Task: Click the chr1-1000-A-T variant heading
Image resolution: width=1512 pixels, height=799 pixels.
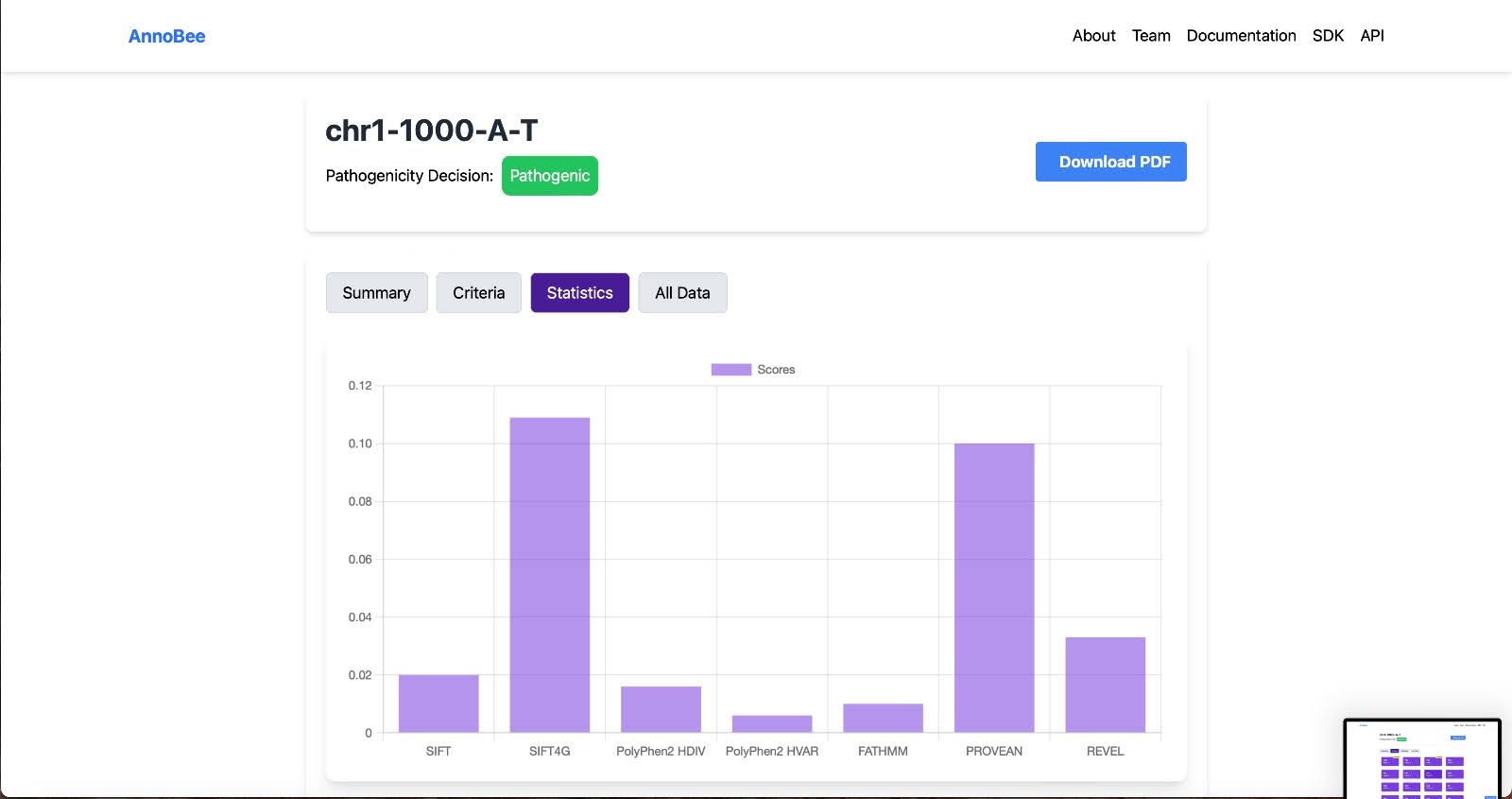Action: 432,130
